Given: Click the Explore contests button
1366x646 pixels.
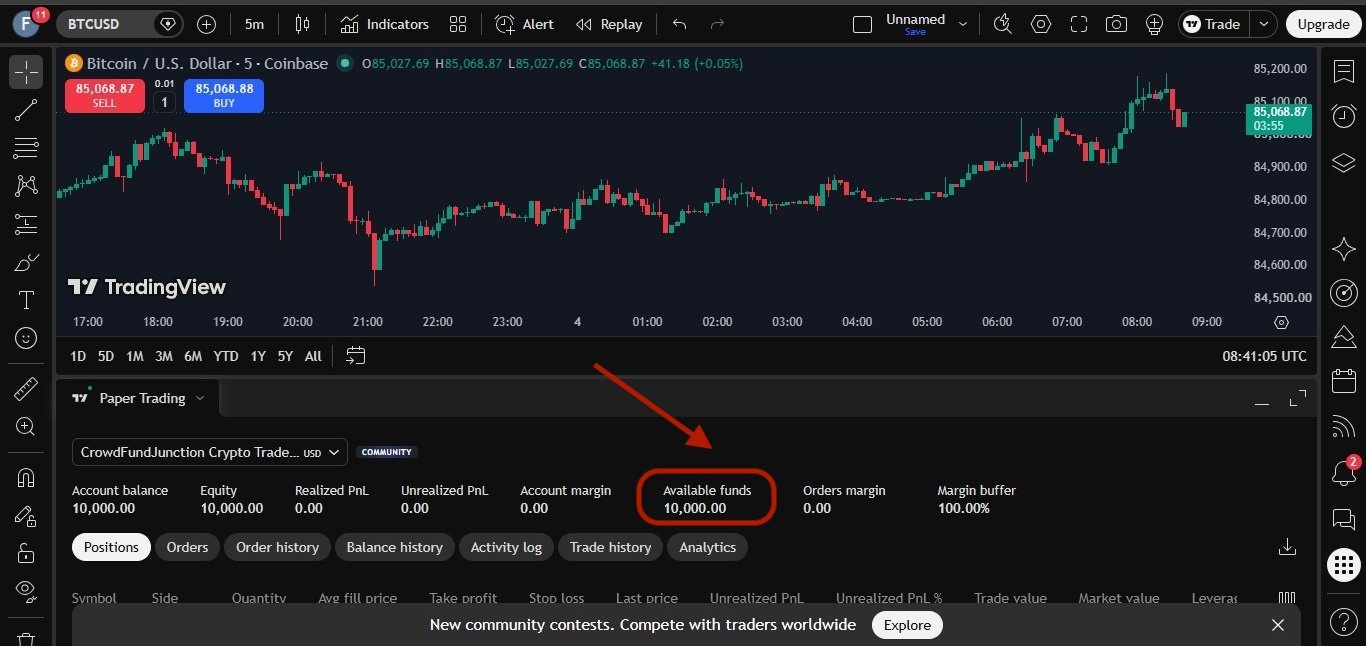Looking at the screenshot, I should point(907,625).
